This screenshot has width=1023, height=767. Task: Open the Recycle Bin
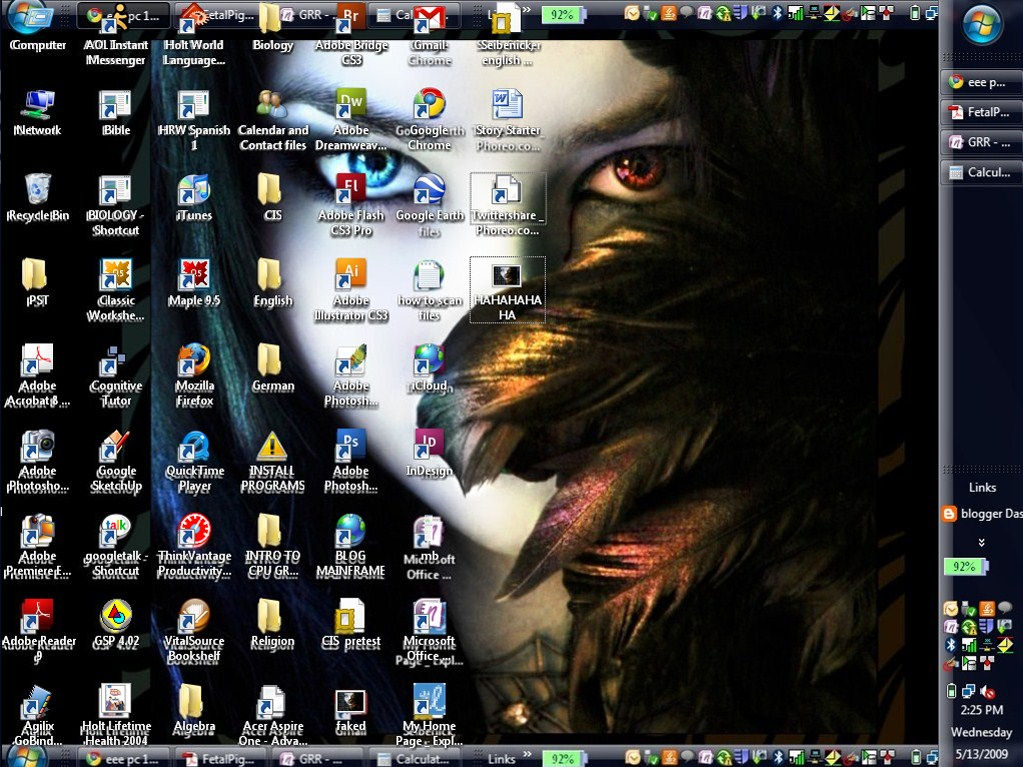coord(37,197)
